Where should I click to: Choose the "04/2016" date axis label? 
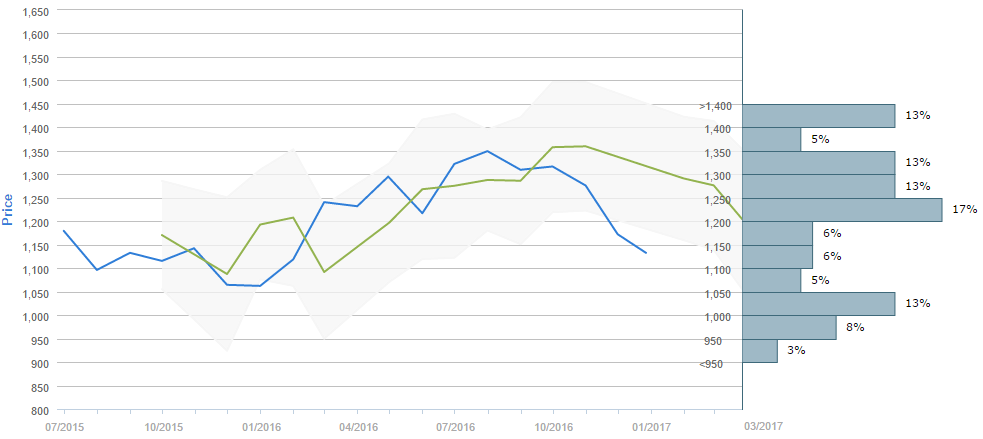click(x=357, y=425)
